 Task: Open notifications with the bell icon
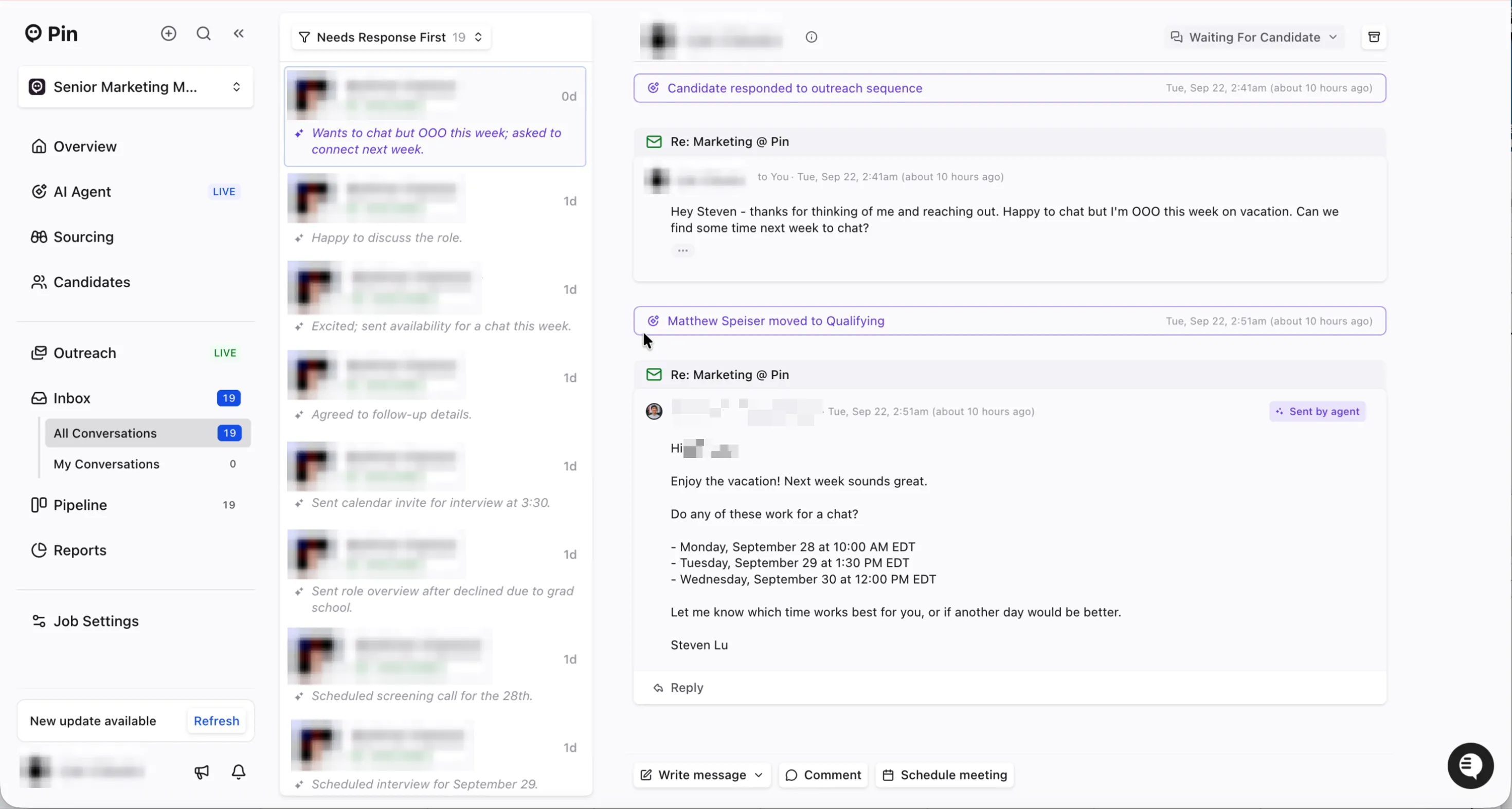[238, 771]
